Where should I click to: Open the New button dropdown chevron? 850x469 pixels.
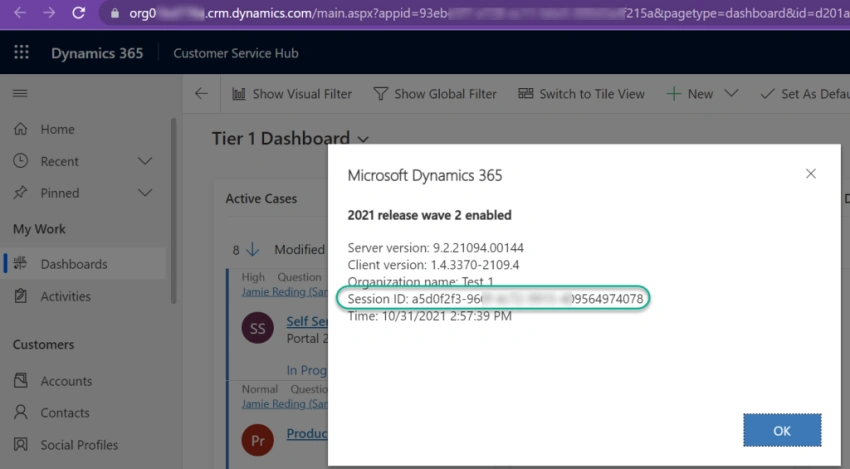(731, 93)
